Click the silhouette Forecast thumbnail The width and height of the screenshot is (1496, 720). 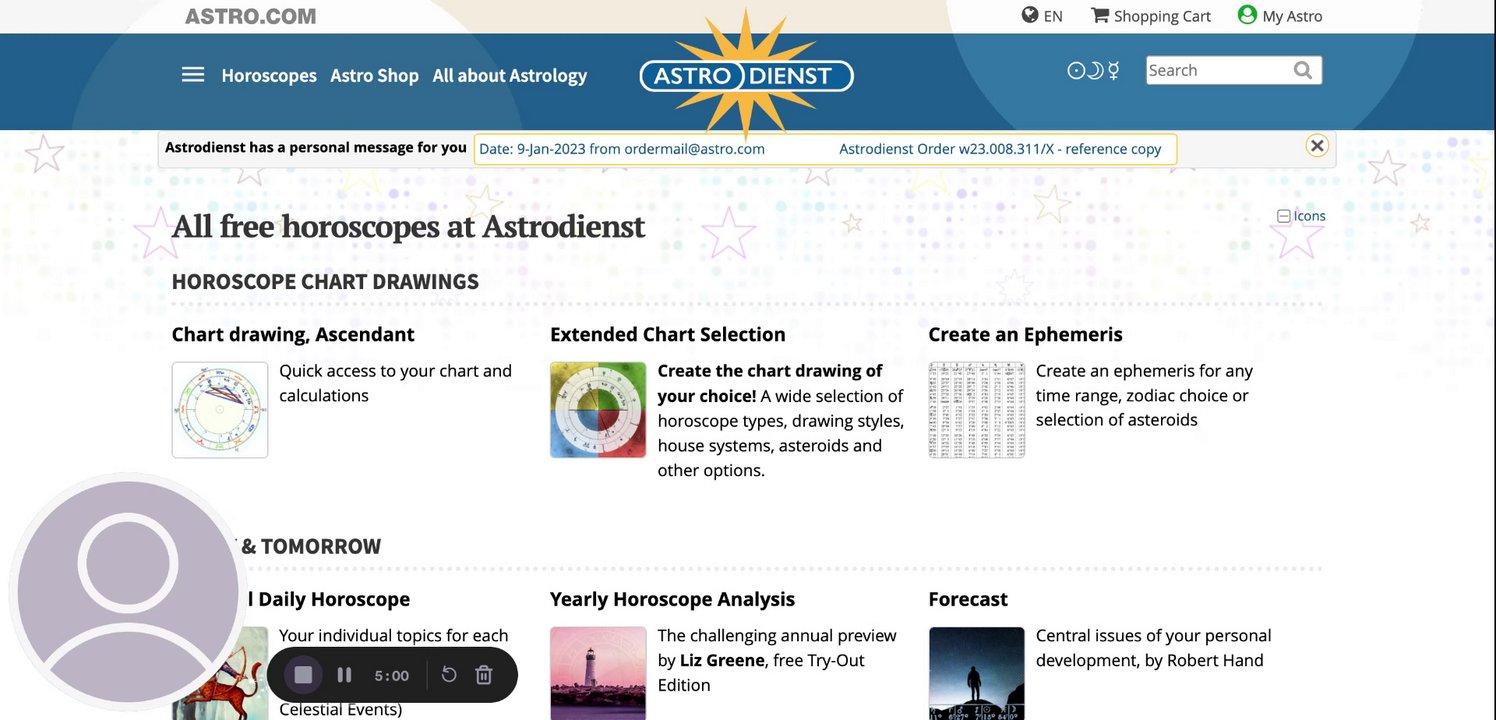977,673
